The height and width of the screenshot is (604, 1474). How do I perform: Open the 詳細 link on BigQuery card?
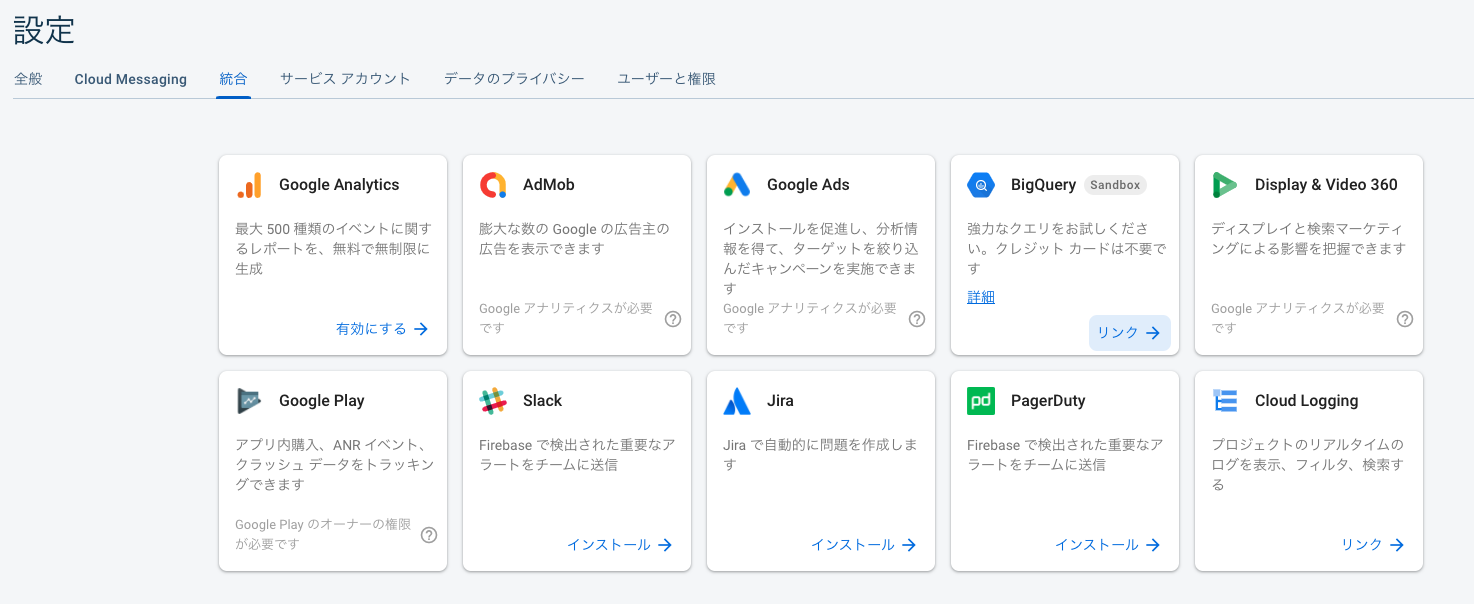[x=981, y=297]
